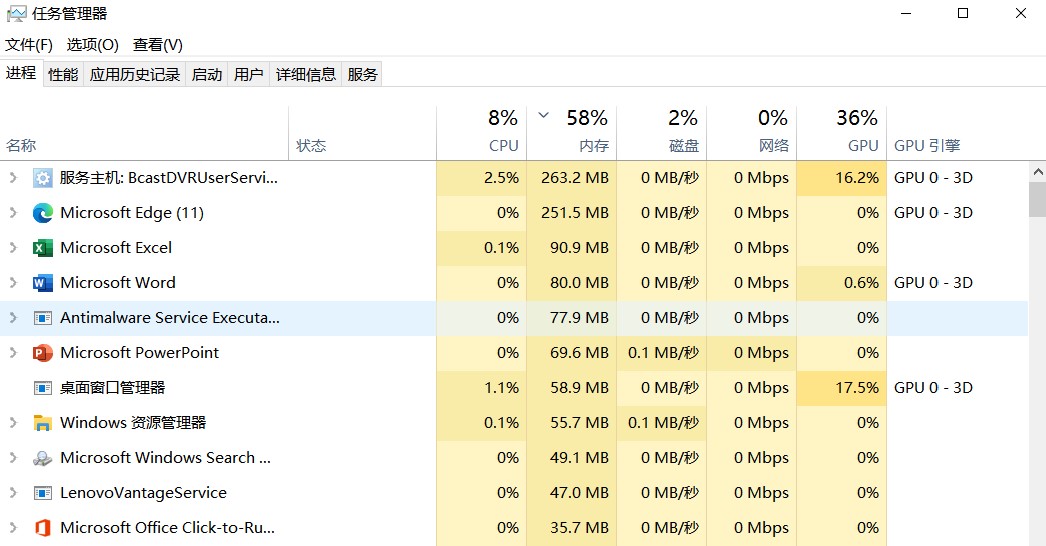Screen dimensions: 1046x546
Task: Click the LenovoVantageService process icon
Action: click(x=43, y=493)
